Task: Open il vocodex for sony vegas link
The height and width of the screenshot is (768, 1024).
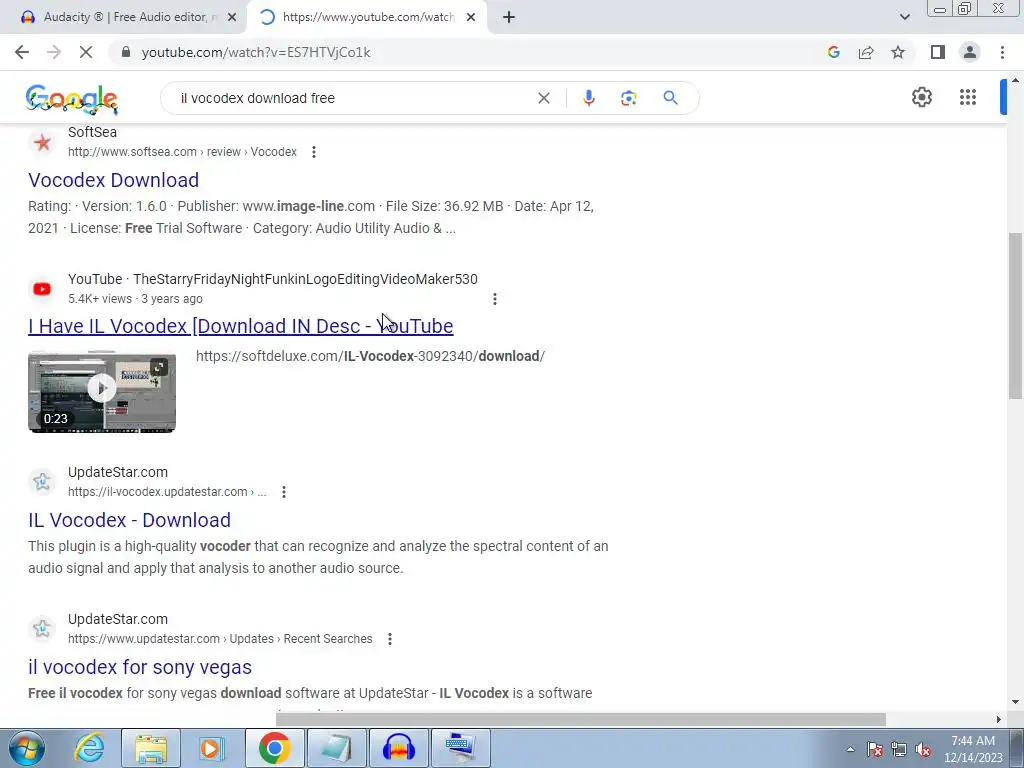Action: coord(140,667)
